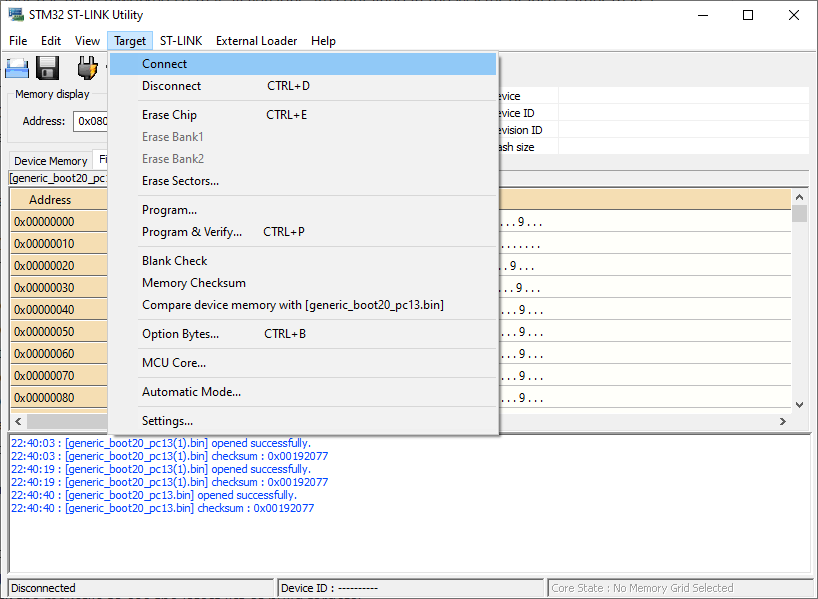The image size is (818, 599).
Task: Open the ST-LINK menu
Action: [x=181, y=41]
